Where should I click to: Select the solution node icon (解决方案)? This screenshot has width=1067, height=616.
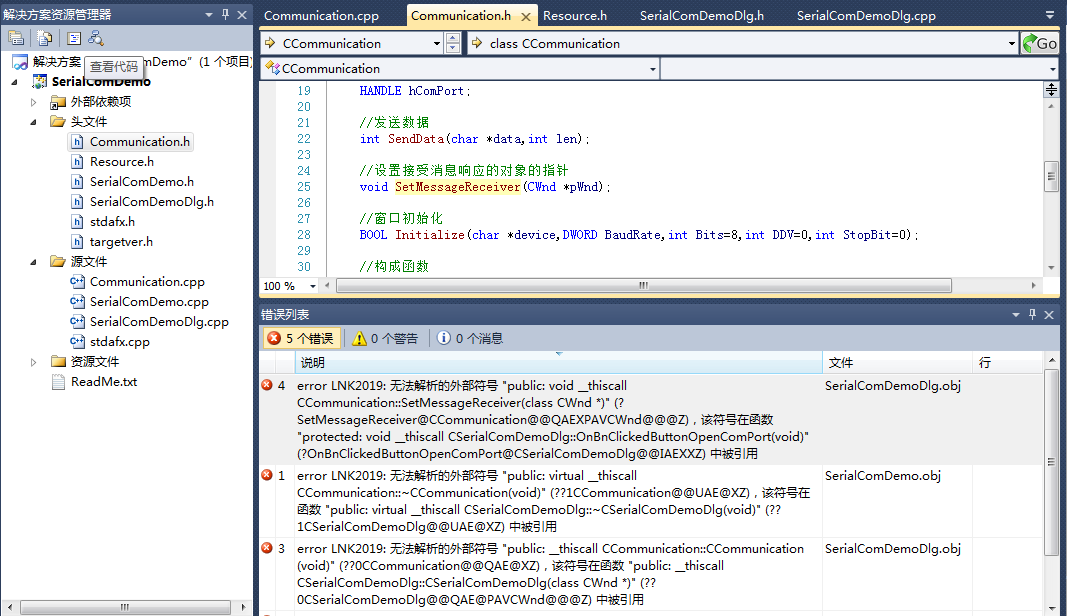(x=20, y=62)
